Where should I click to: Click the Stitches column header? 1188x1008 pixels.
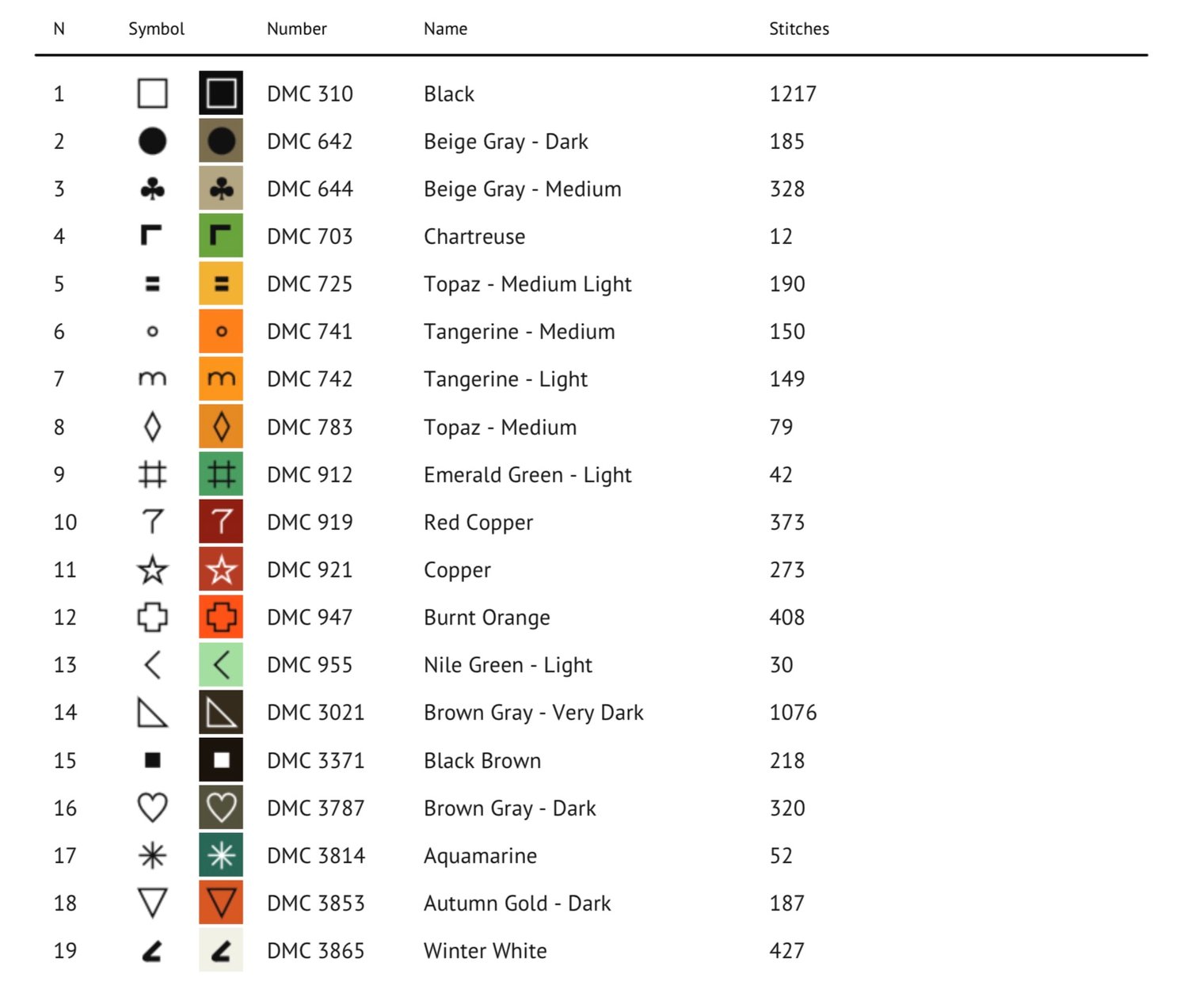798,29
